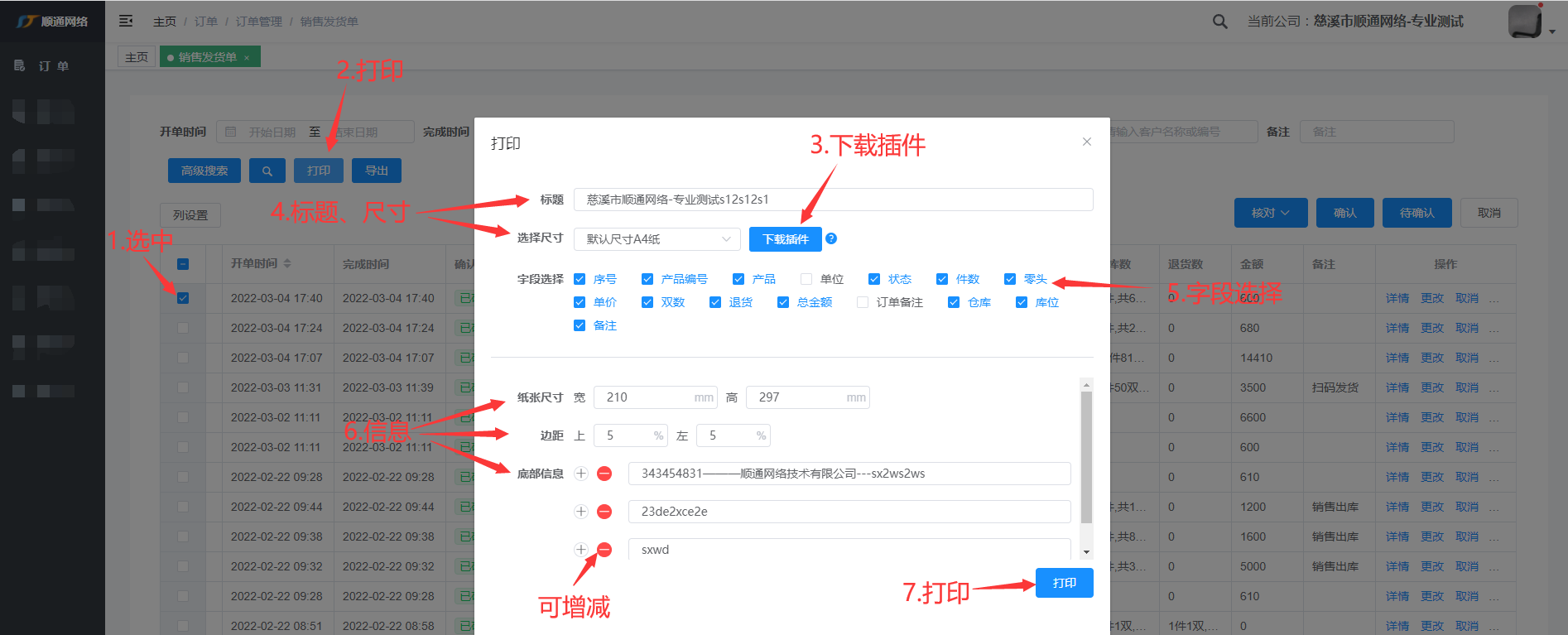Open the 选择尺寸 paper size dropdown
This screenshot has width=1568, height=635.
657,239
